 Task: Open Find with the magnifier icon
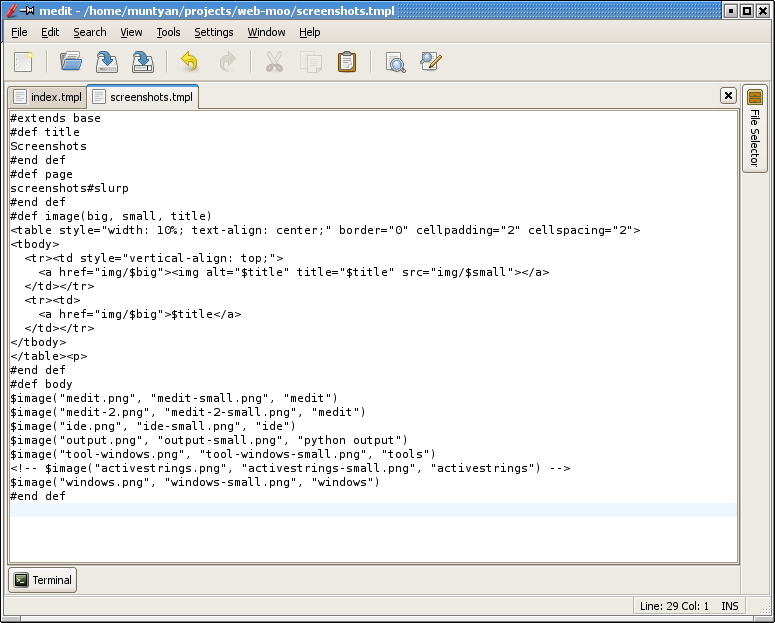tap(395, 62)
